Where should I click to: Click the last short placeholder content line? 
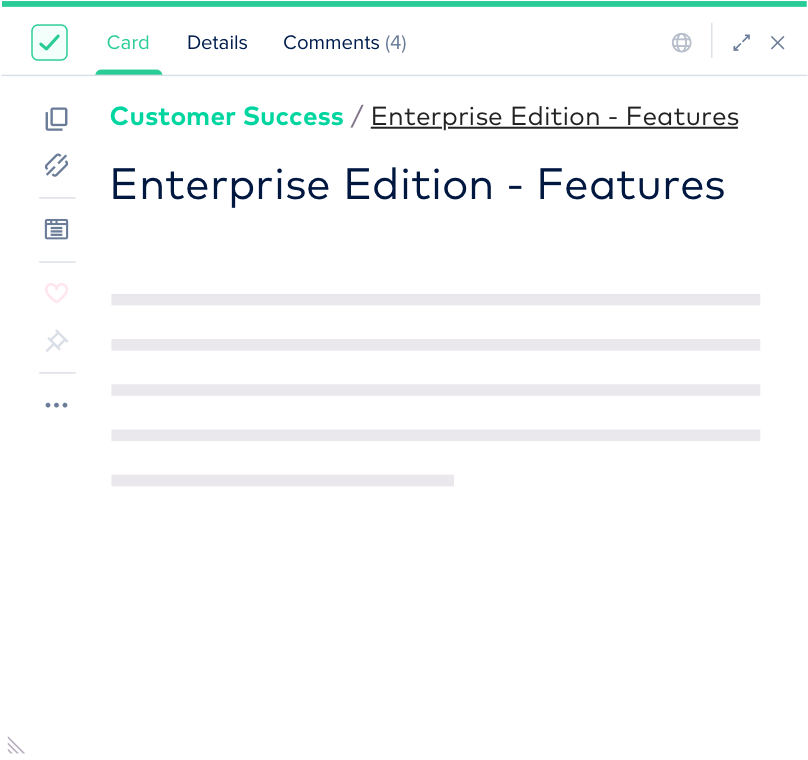282,480
